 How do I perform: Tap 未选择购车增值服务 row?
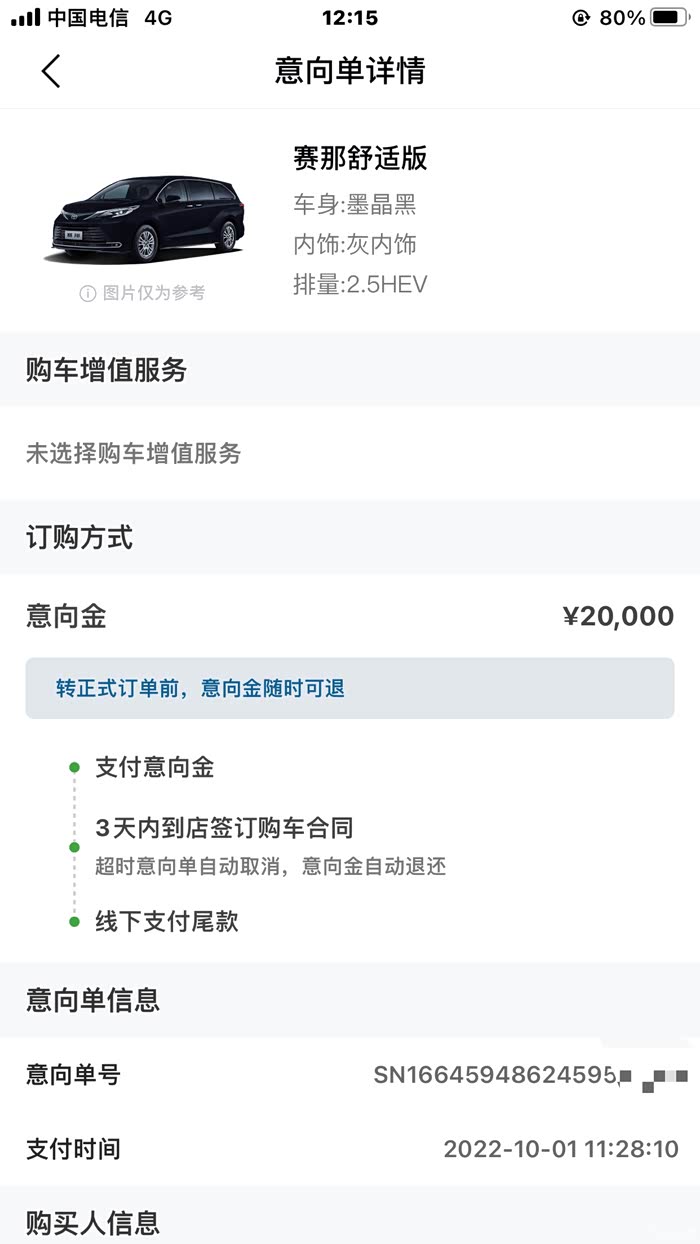pyautogui.click(x=134, y=454)
